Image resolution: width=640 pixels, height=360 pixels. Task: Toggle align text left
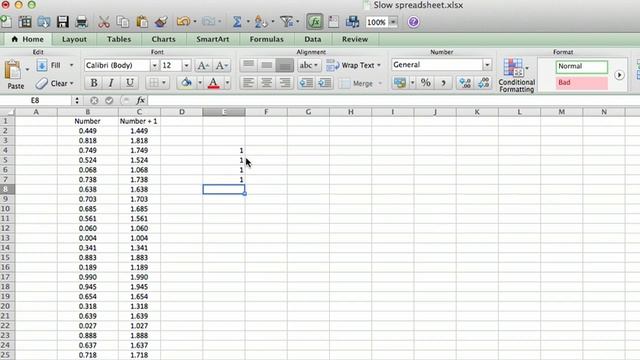click(248, 83)
